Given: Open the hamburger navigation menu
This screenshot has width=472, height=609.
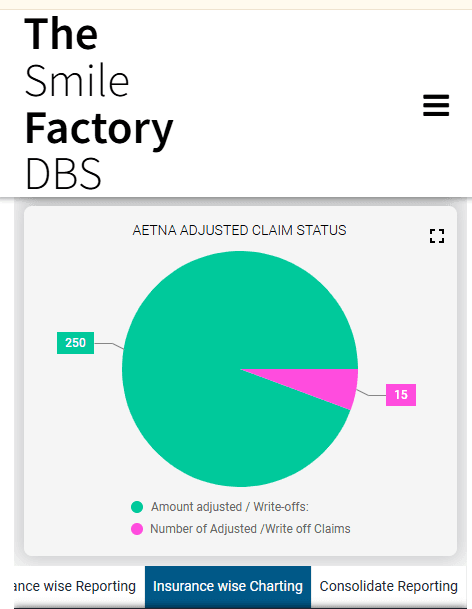Looking at the screenshot, I should [x=436, y=105].
